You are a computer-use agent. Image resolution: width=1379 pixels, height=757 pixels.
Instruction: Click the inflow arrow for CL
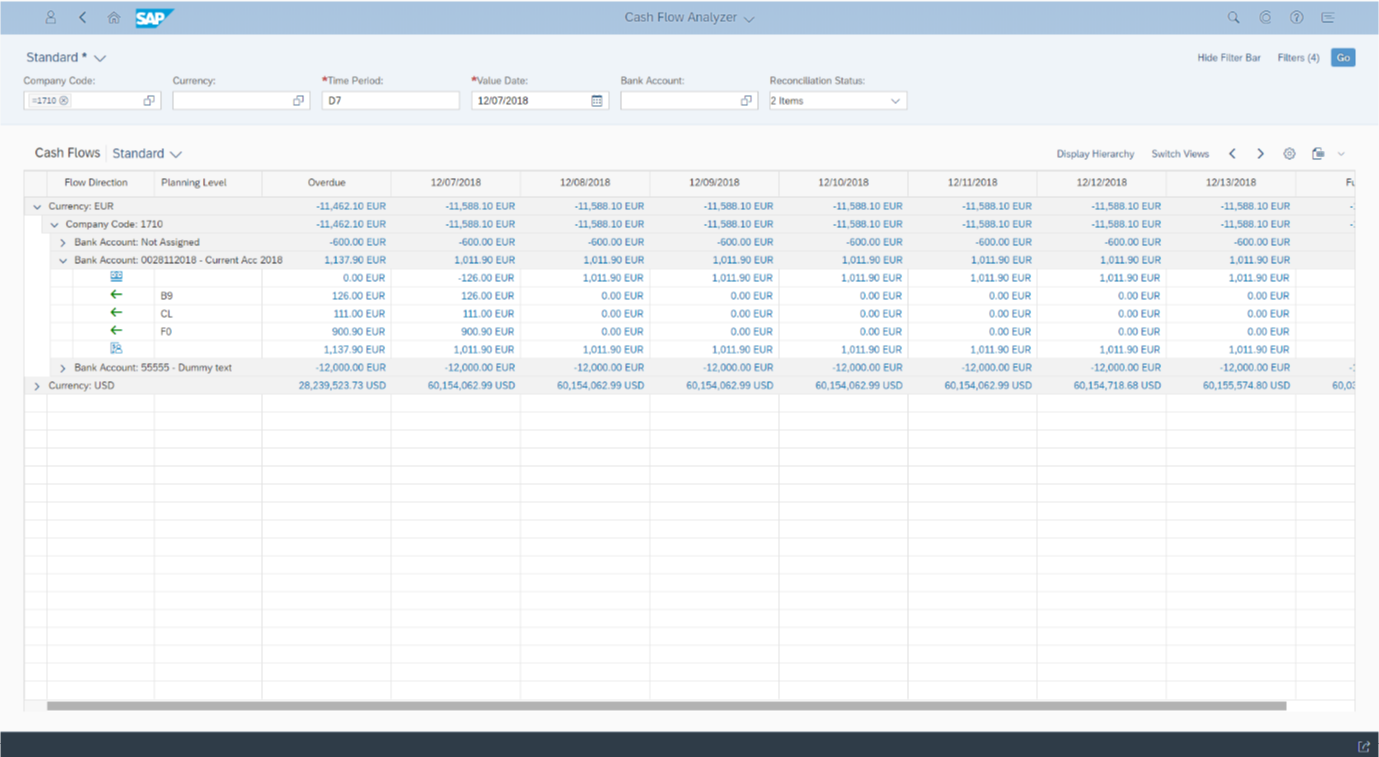click(116, 313)
